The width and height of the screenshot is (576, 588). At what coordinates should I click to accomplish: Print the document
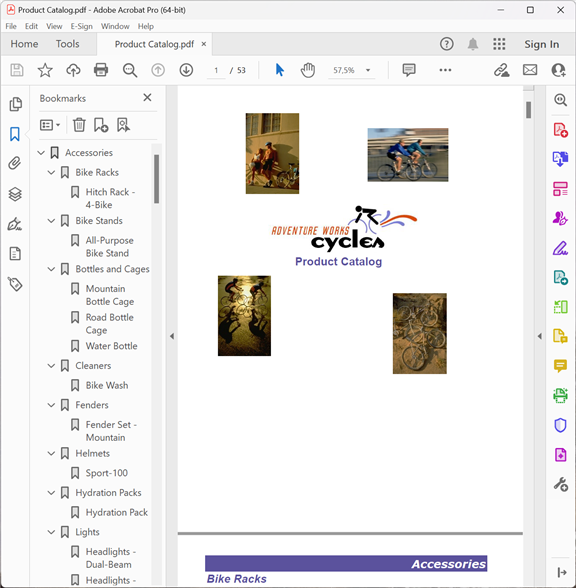pyautogui.click(x=101, y=70)
